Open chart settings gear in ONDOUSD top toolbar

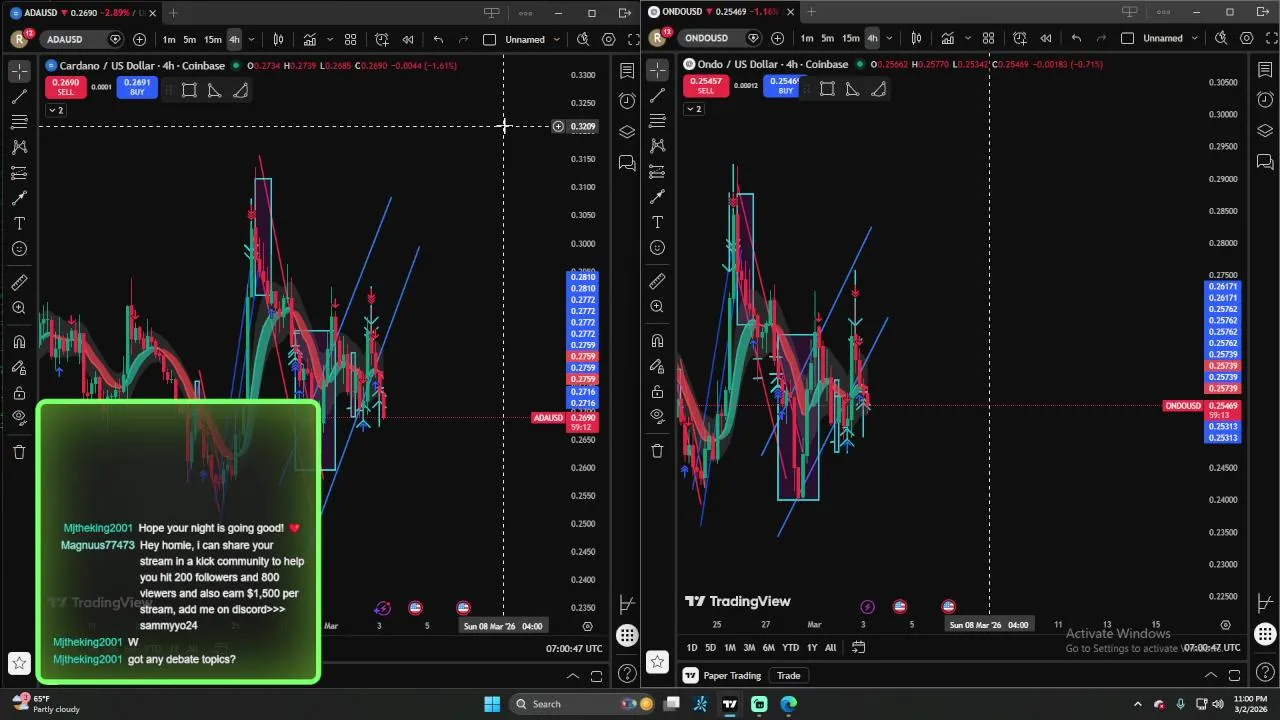point(1246,38)
